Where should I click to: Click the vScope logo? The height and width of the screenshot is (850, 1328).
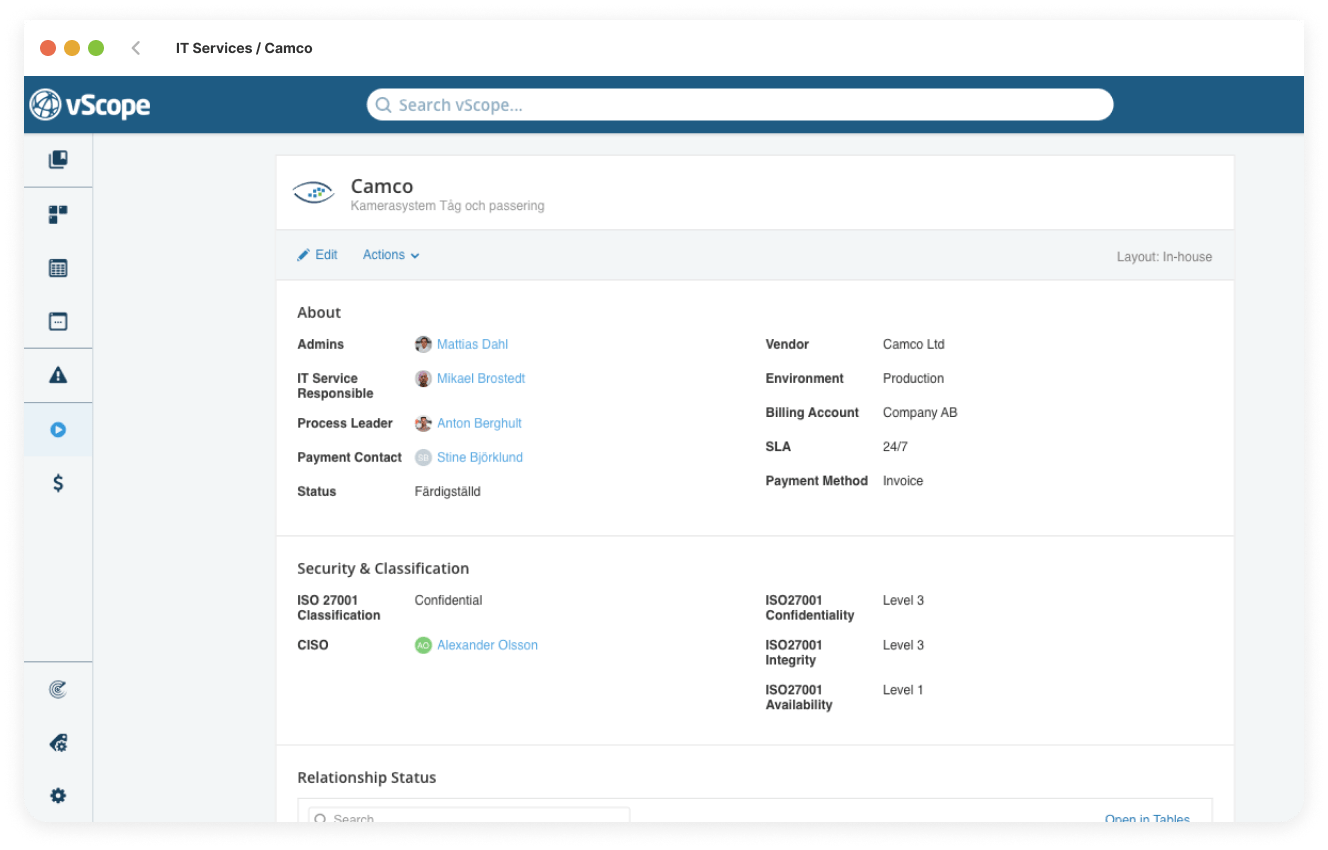90,105
